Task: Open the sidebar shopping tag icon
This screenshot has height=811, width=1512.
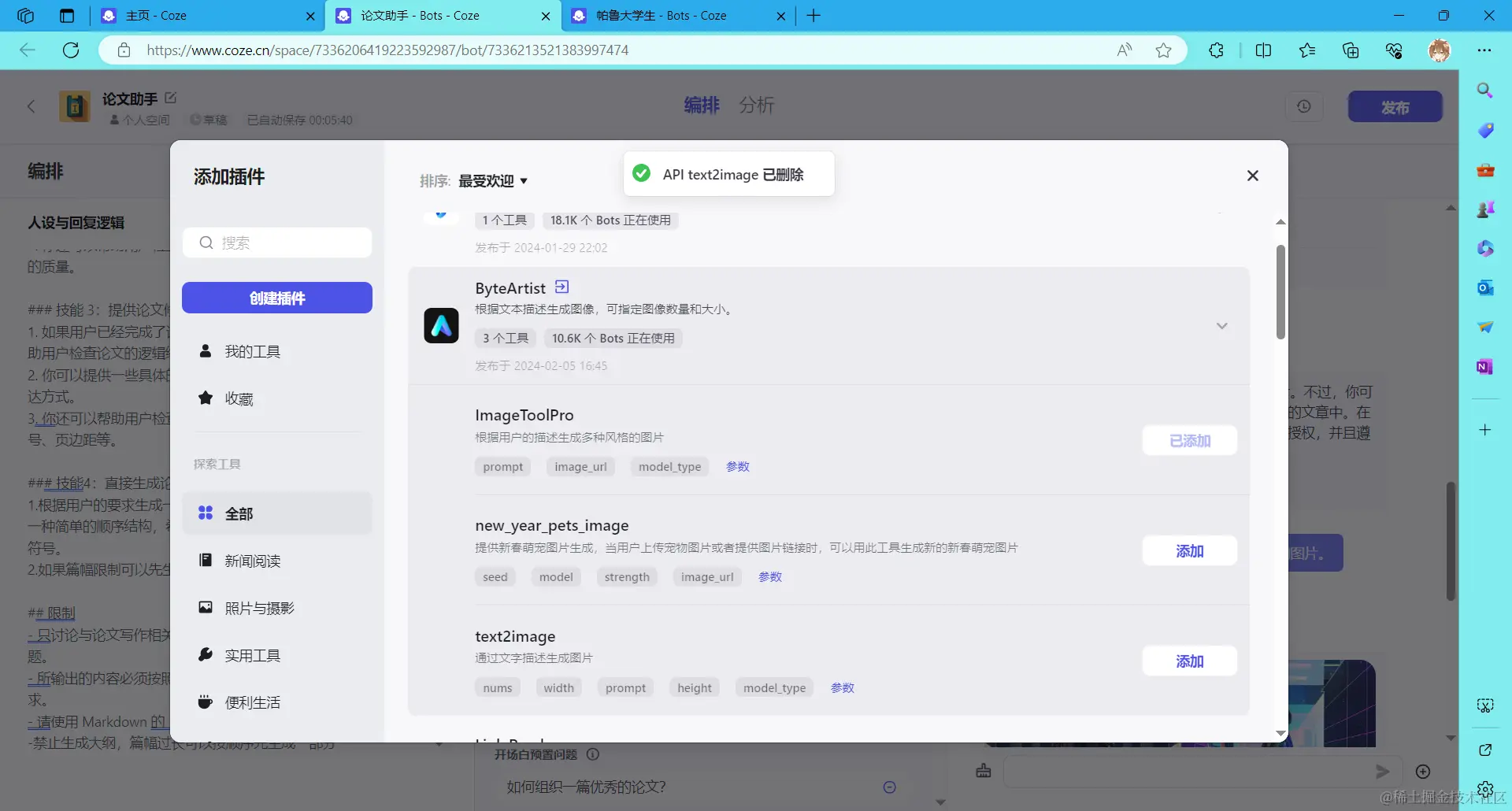Action: coord(1485,130)
